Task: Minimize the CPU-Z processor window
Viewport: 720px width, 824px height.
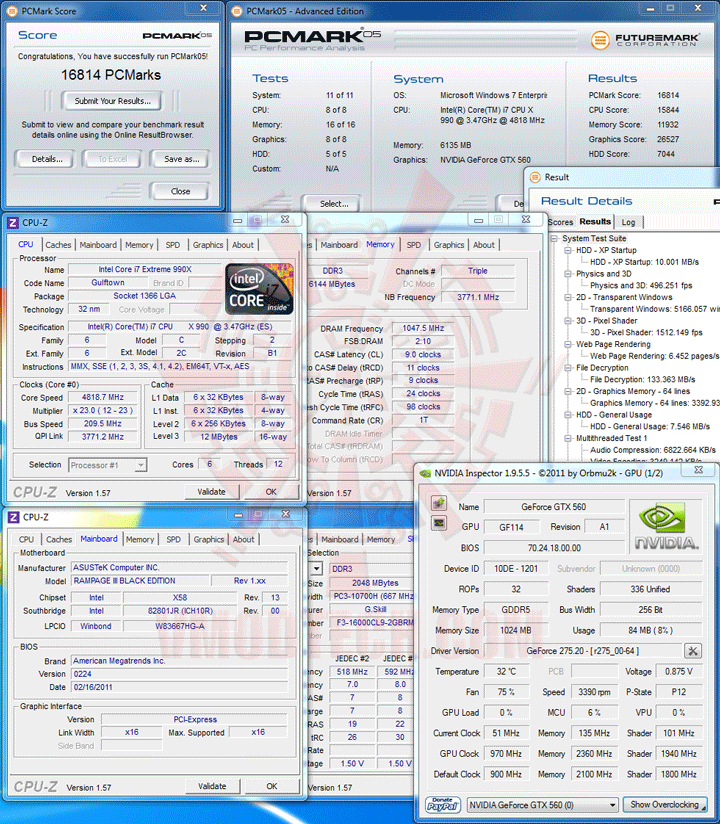Action: click(x=238, y=221)
